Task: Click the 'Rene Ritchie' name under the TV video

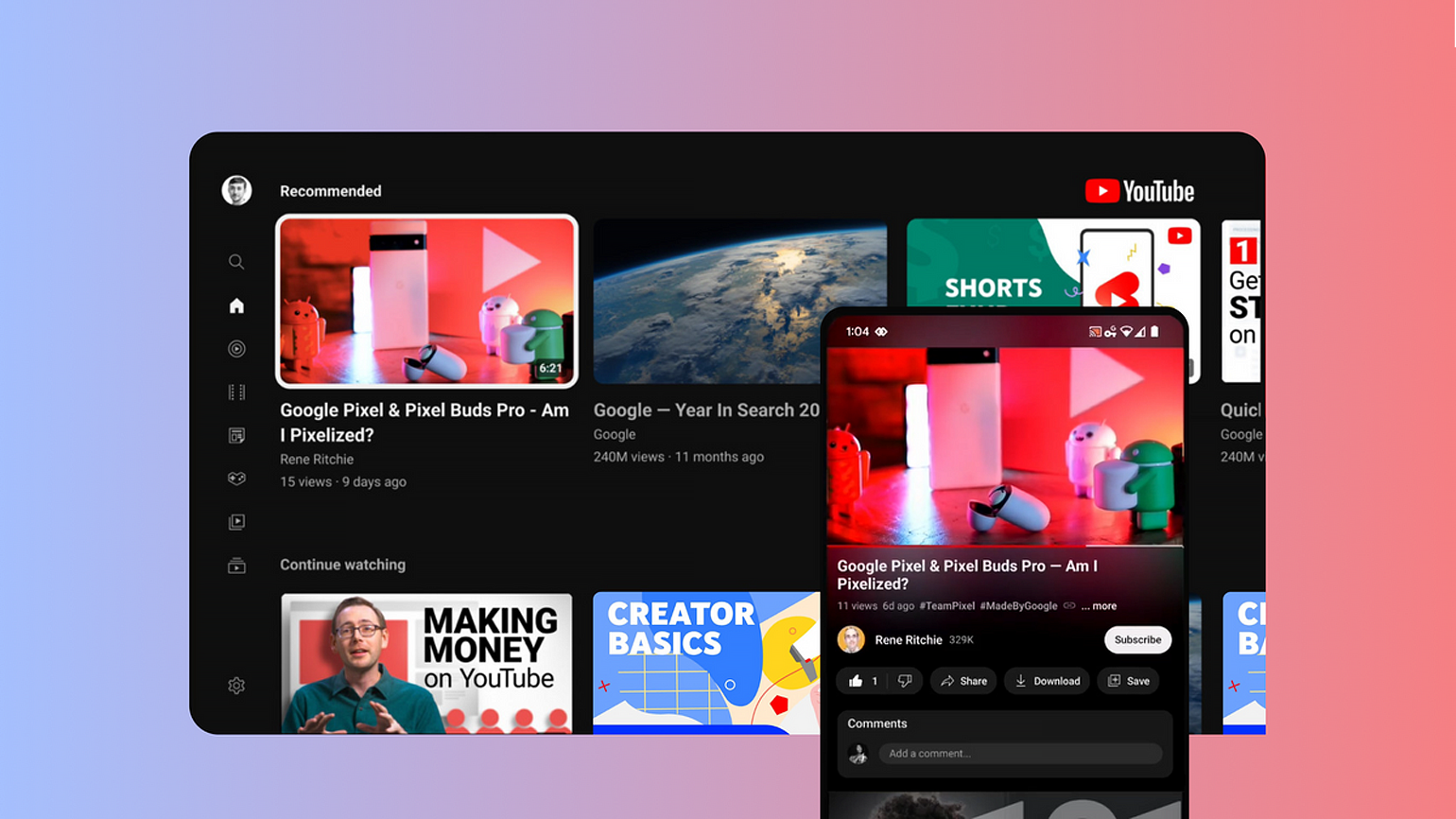Action: click(x=317, y=460)
